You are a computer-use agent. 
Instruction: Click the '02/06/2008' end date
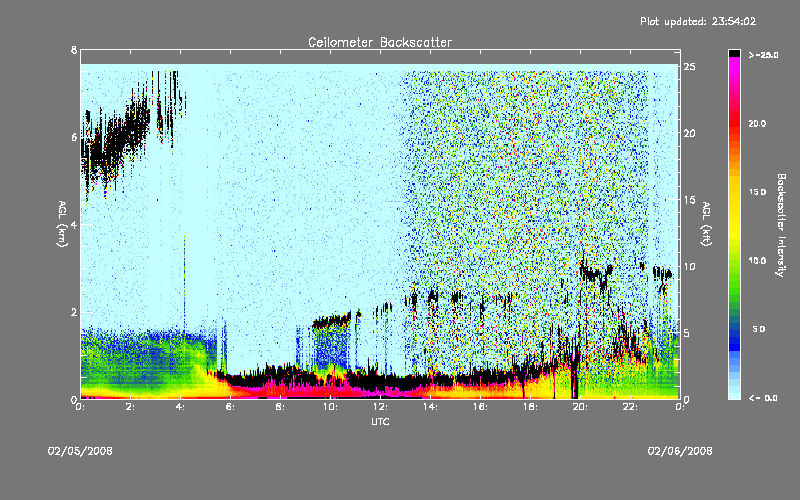pos(680,451)
